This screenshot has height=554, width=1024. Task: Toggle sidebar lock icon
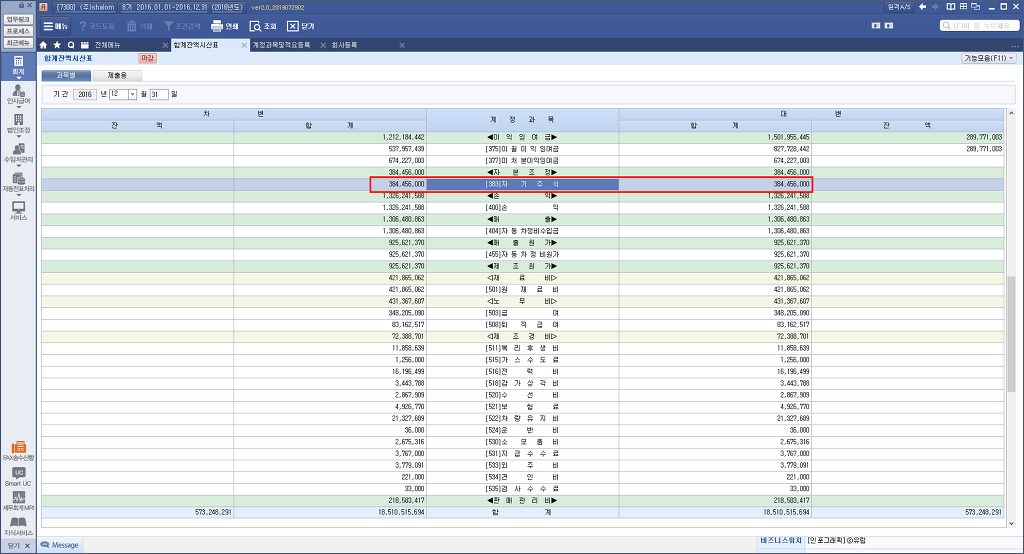point(22,5)
